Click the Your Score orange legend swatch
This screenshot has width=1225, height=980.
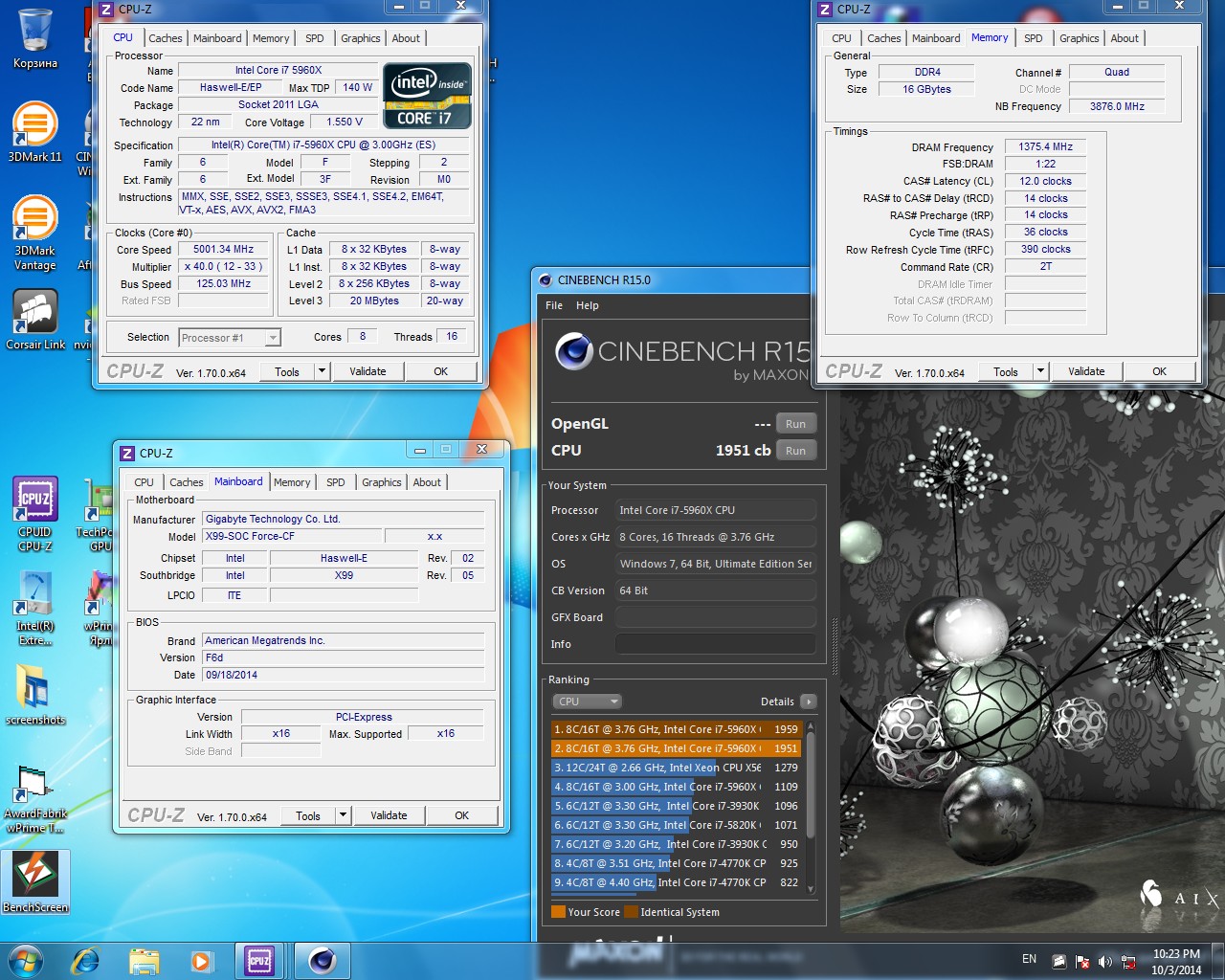[558, 912]
